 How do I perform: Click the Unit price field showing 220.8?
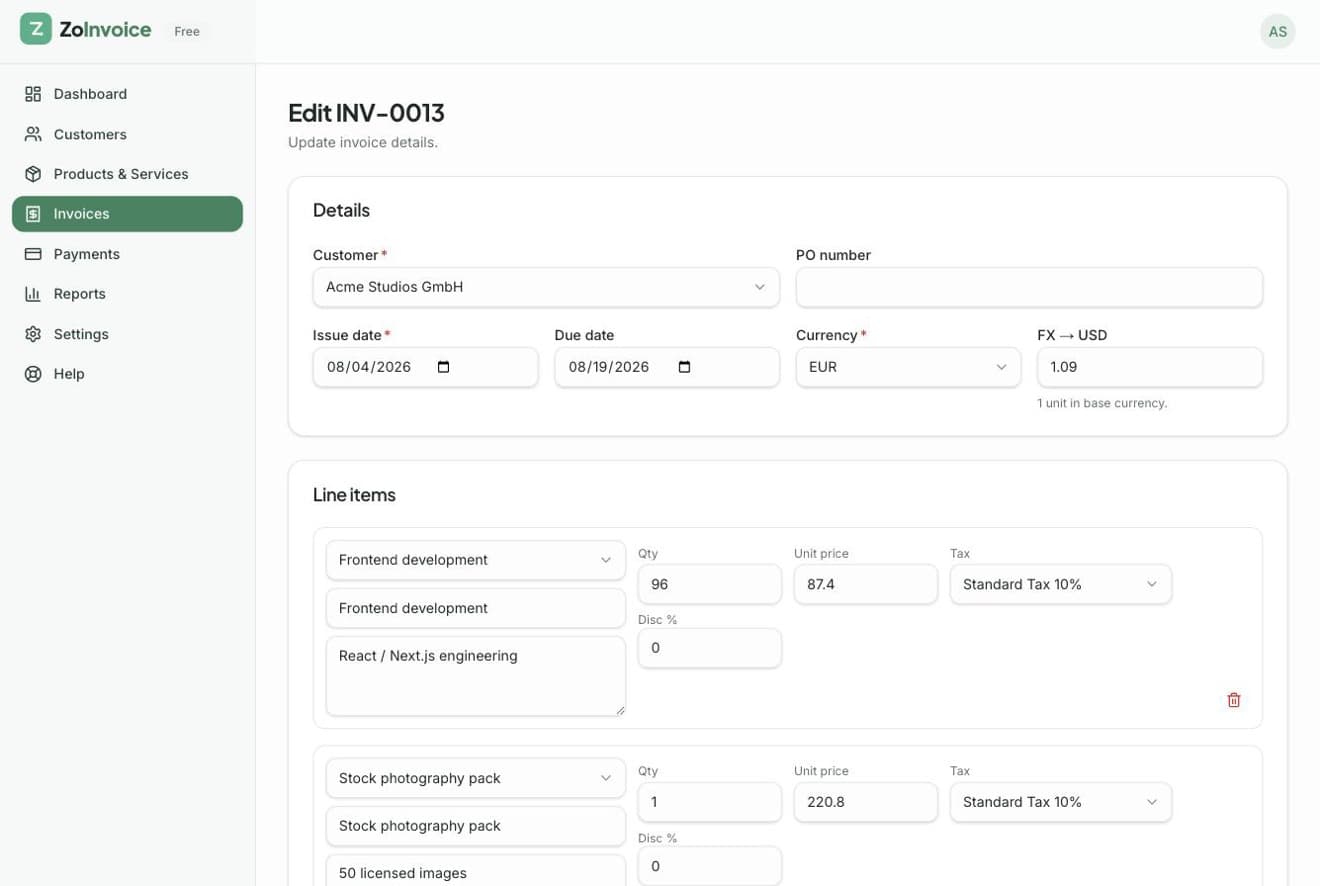tap(866, 802)
